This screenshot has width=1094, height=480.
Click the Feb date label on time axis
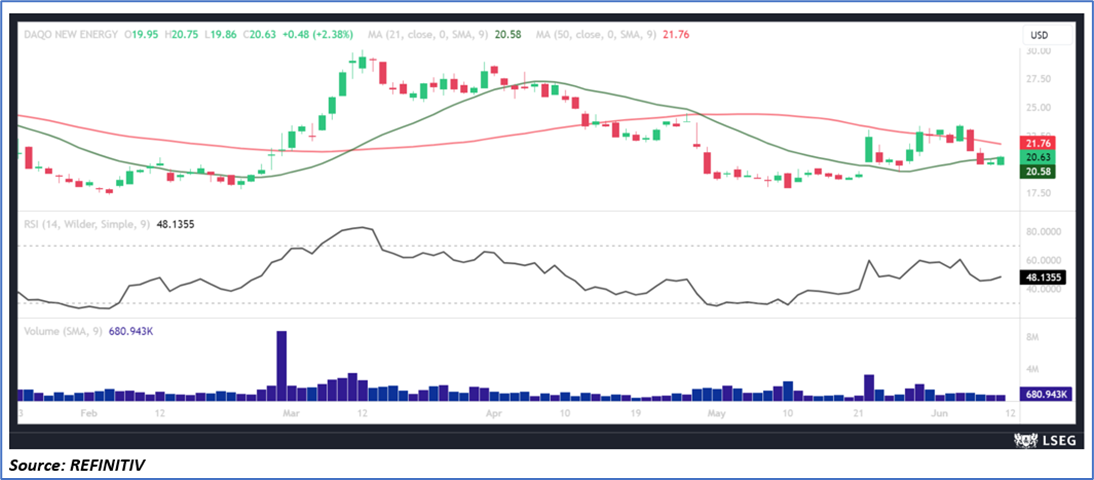click(88, 414)
